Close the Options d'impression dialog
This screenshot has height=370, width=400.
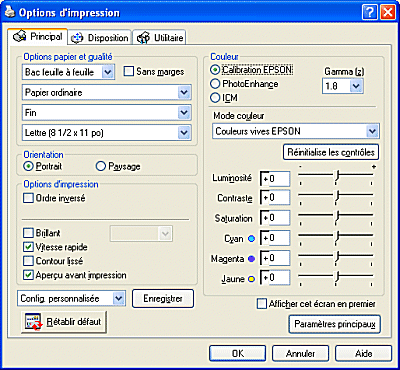pos(387,13)
